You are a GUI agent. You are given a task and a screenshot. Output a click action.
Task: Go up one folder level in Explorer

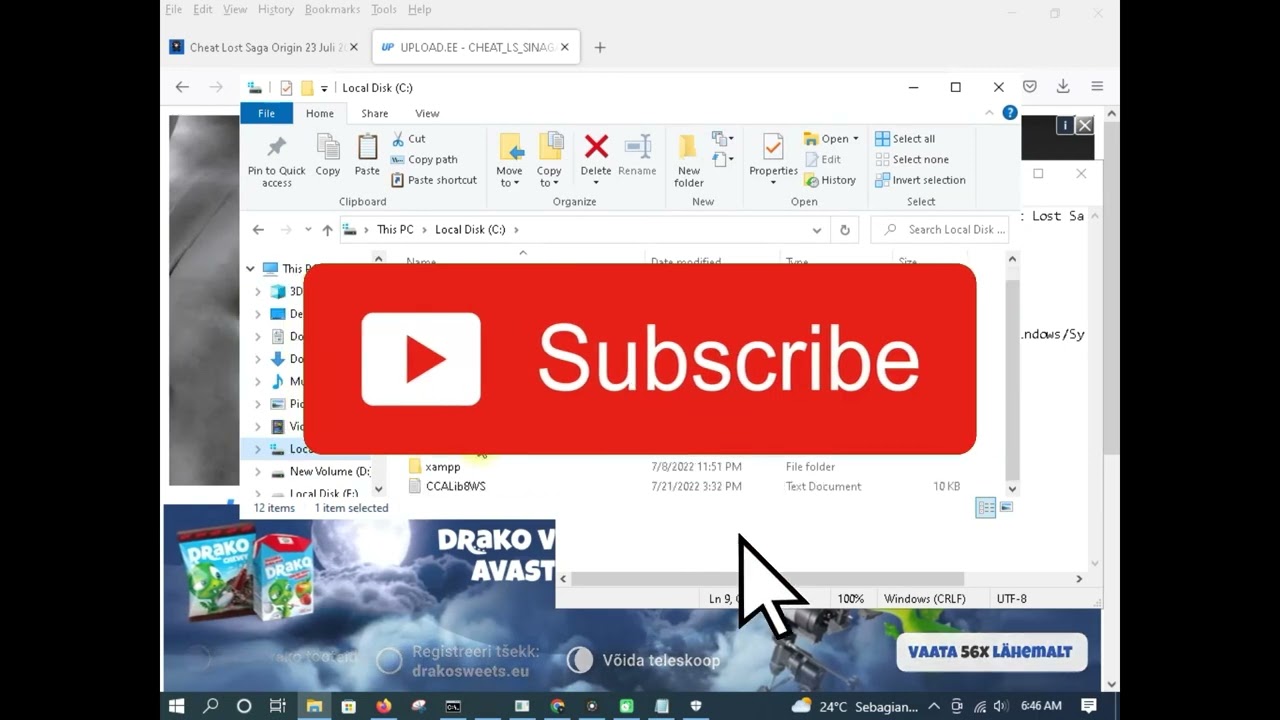pos(327,229)
